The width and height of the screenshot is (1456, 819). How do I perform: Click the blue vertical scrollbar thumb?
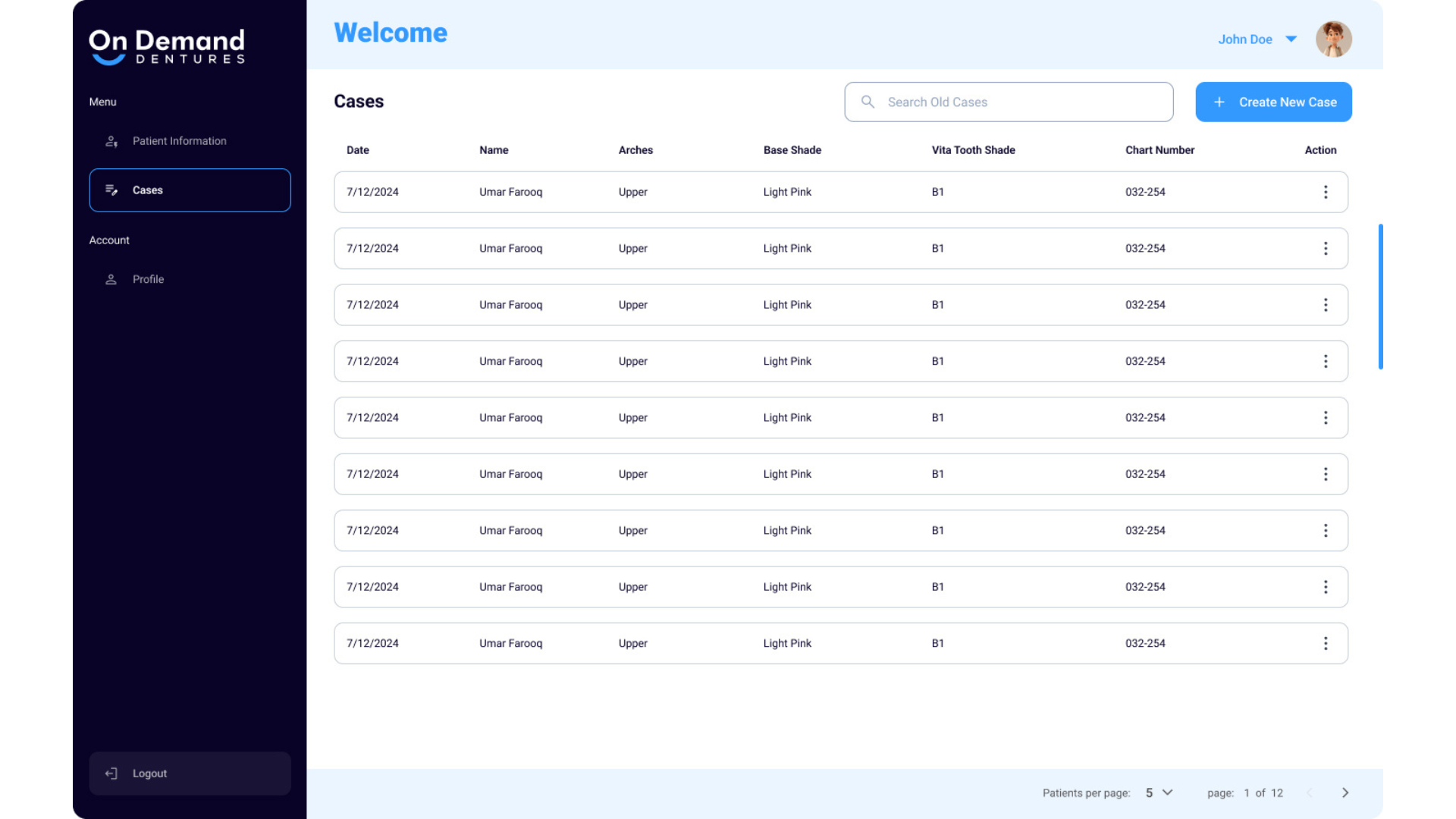pos(1380,297)
